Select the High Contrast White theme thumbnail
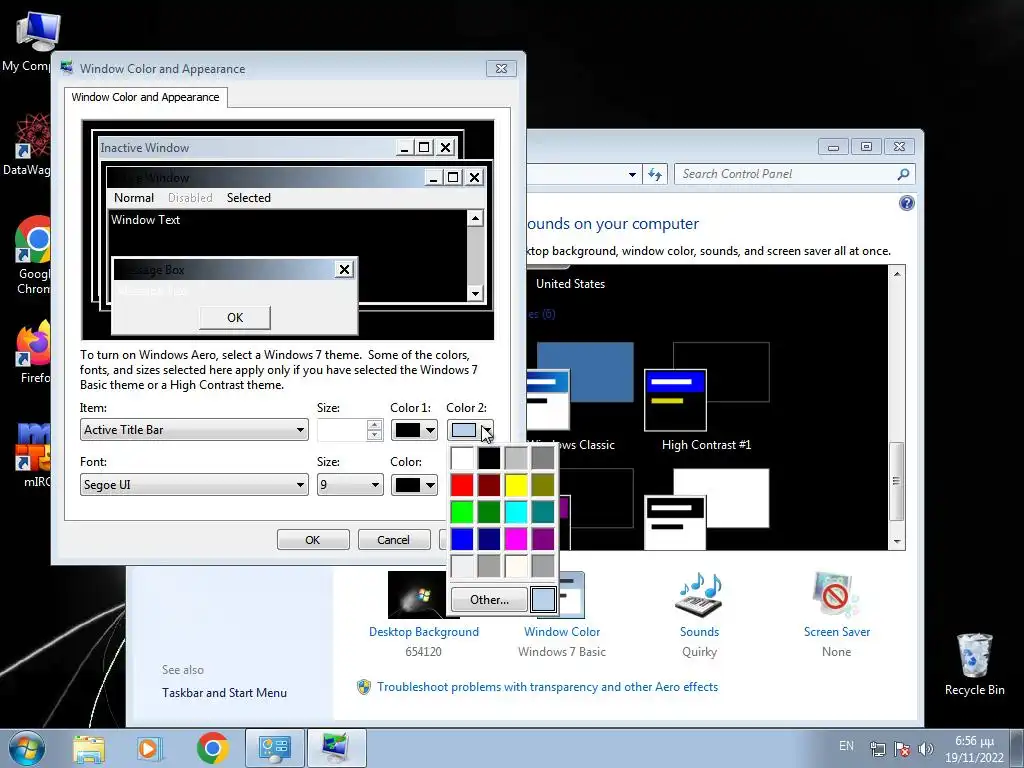 707,509
